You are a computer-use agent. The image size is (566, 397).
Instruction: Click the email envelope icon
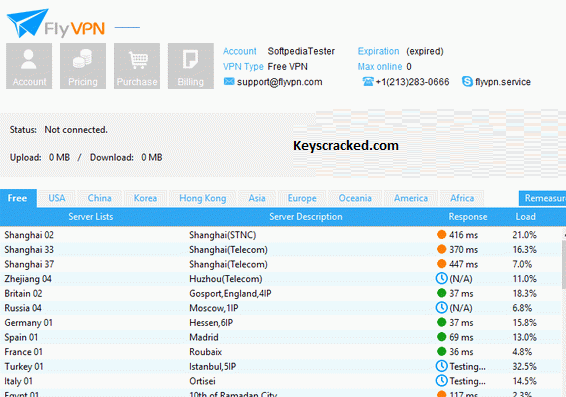tap(229, 82)
